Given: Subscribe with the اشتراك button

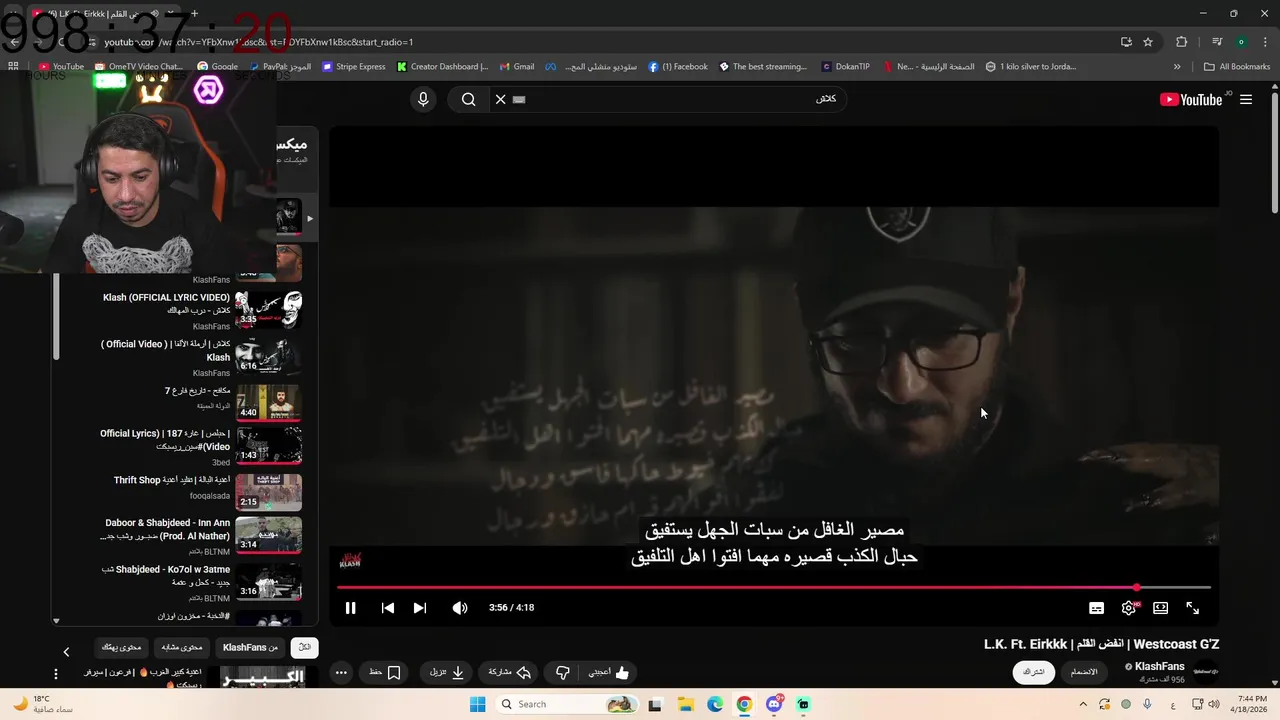Looking at the screenshot, I should pos(1033,672).
